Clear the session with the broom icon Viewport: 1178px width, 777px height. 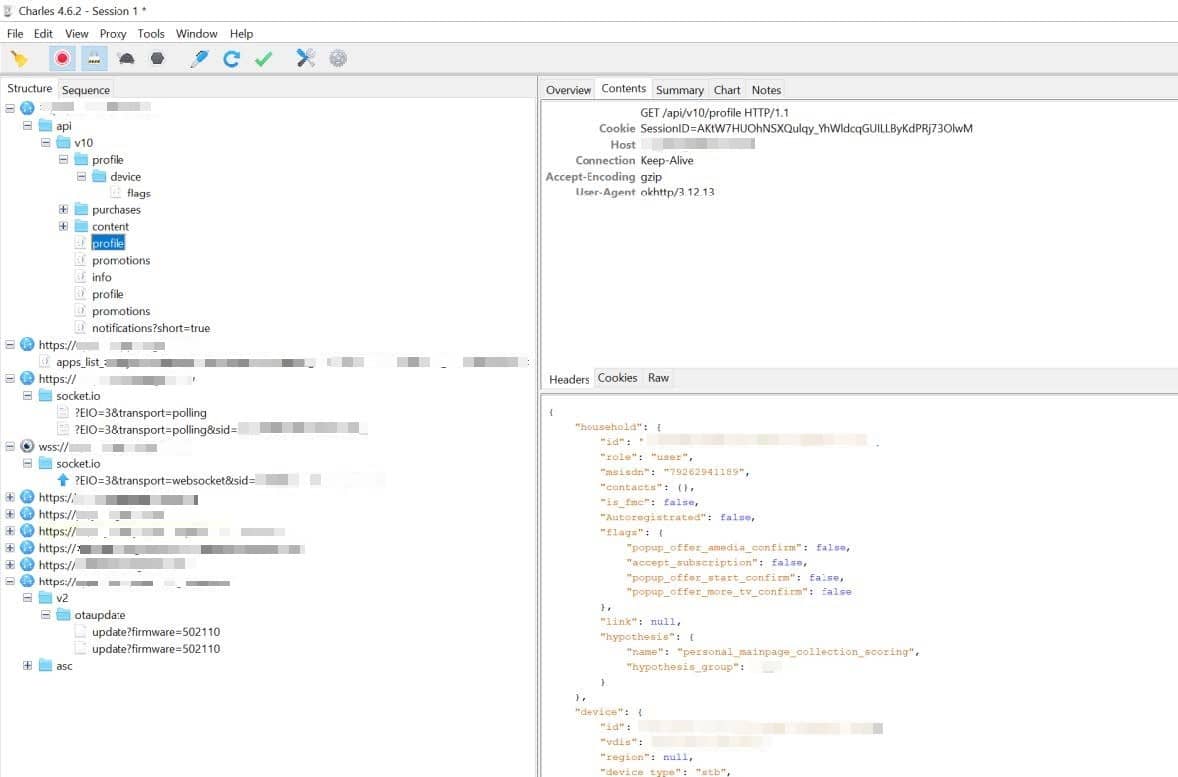(20, 59)
